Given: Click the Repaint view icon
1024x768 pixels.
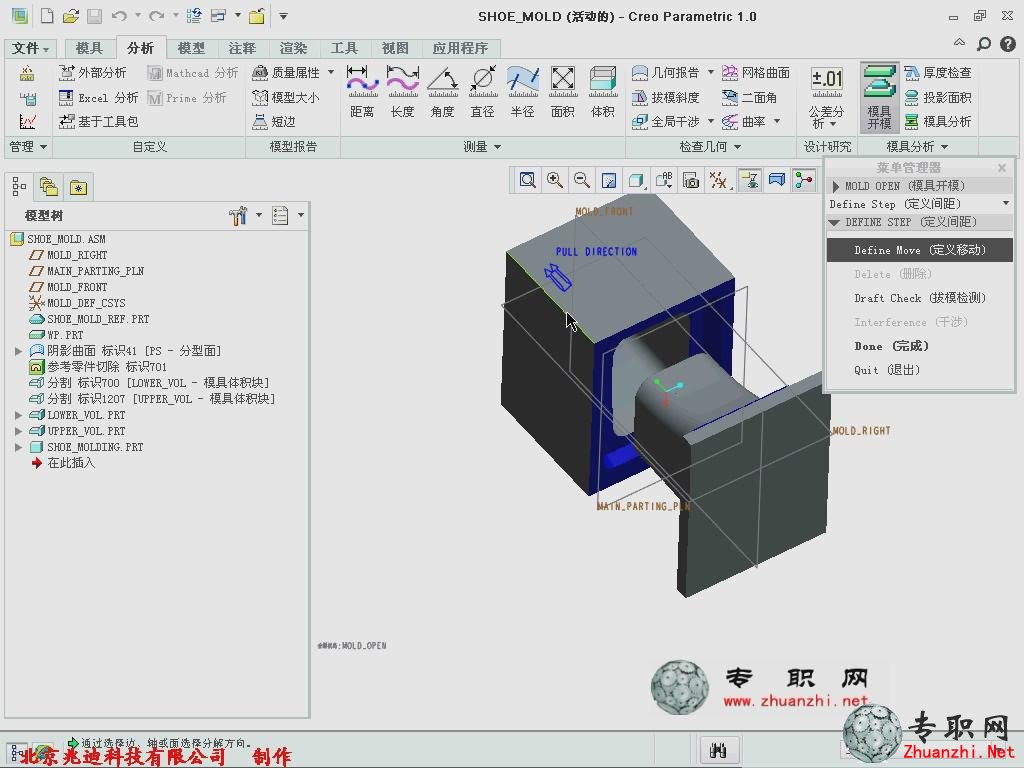Looking at the screenshot, I should [609, 180].
